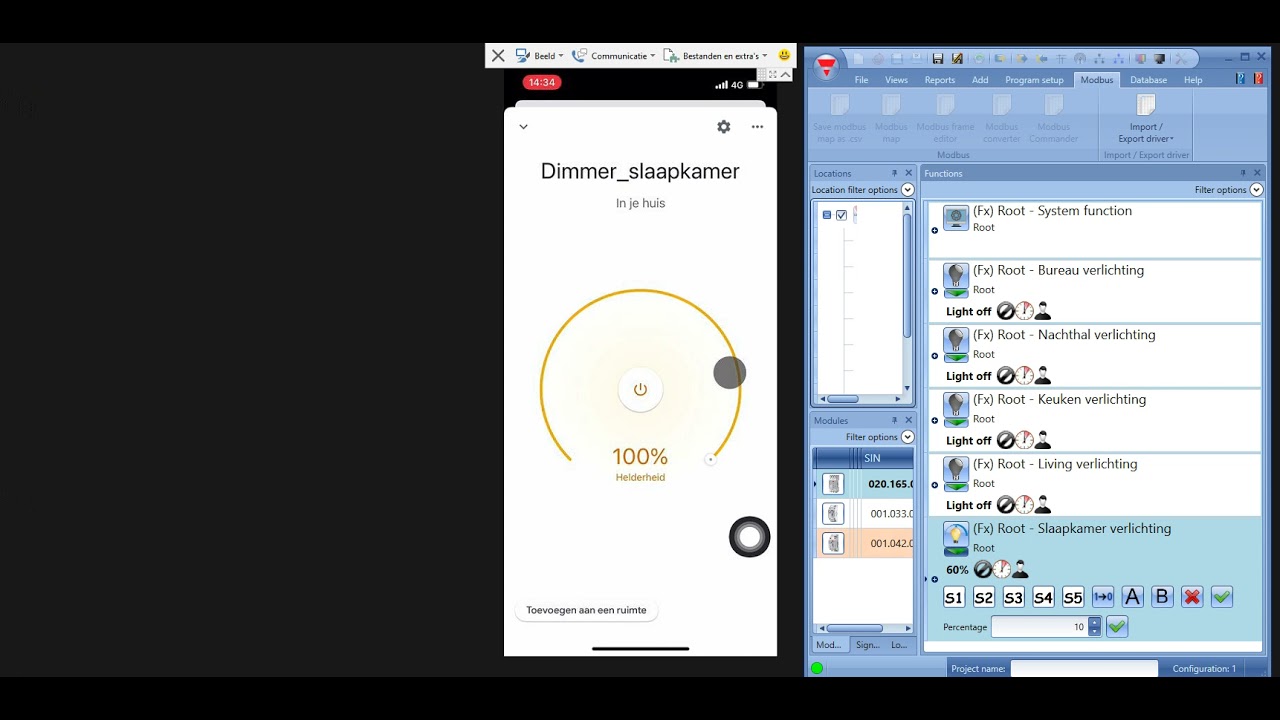Open the File menu
Screen dimensions: 1280x720
coord(861,80)
